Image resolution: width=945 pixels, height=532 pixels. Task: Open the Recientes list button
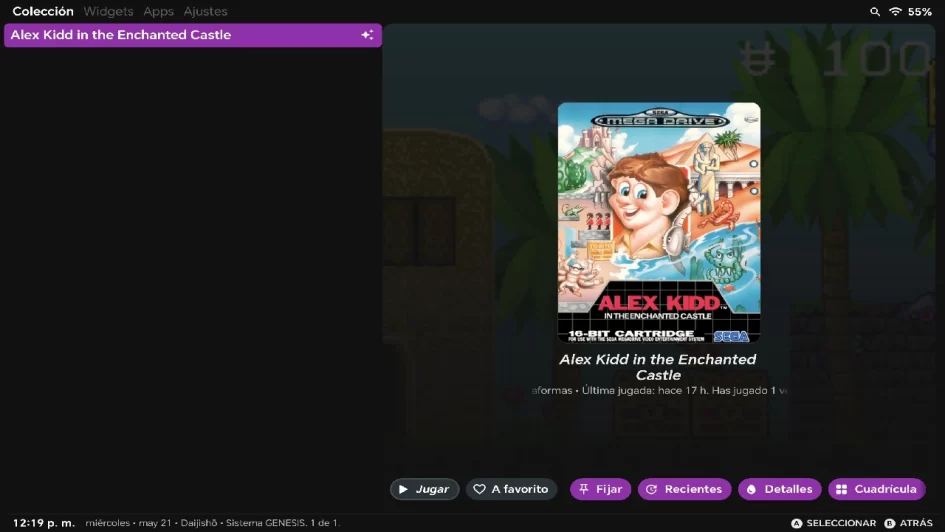(684, 489)
